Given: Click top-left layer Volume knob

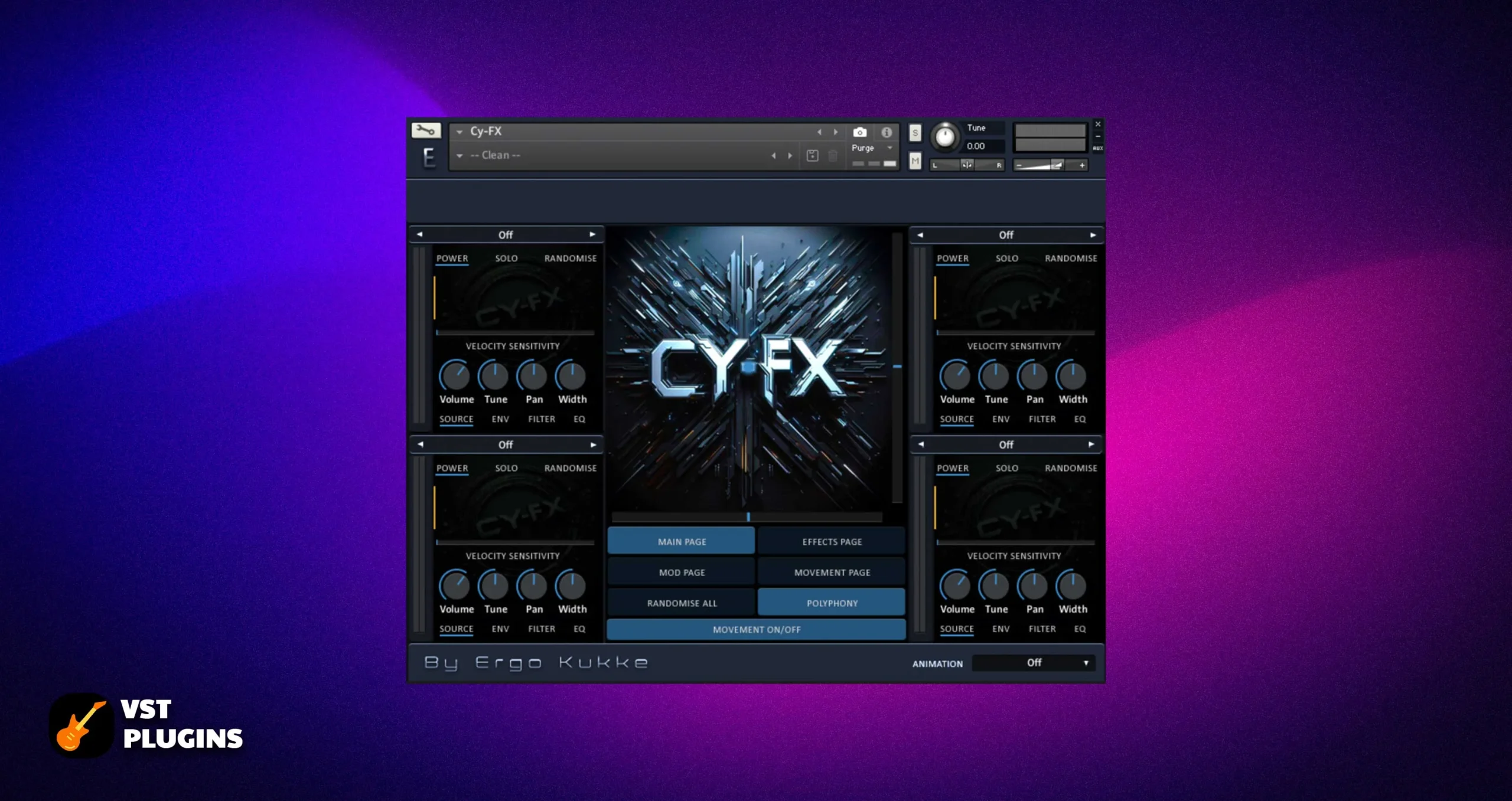Looking at the screenshot, I should click(455, 375).
